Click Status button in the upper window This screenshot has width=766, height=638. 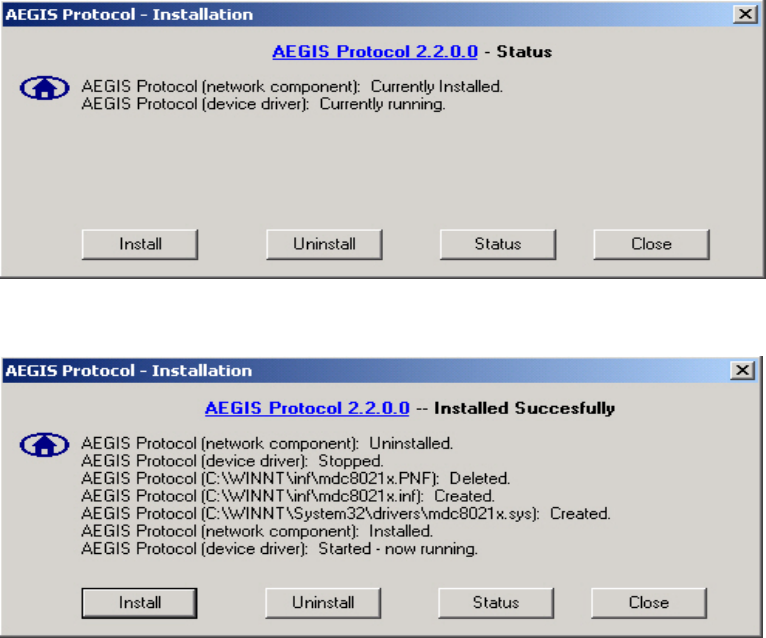[x=498, y=244]
